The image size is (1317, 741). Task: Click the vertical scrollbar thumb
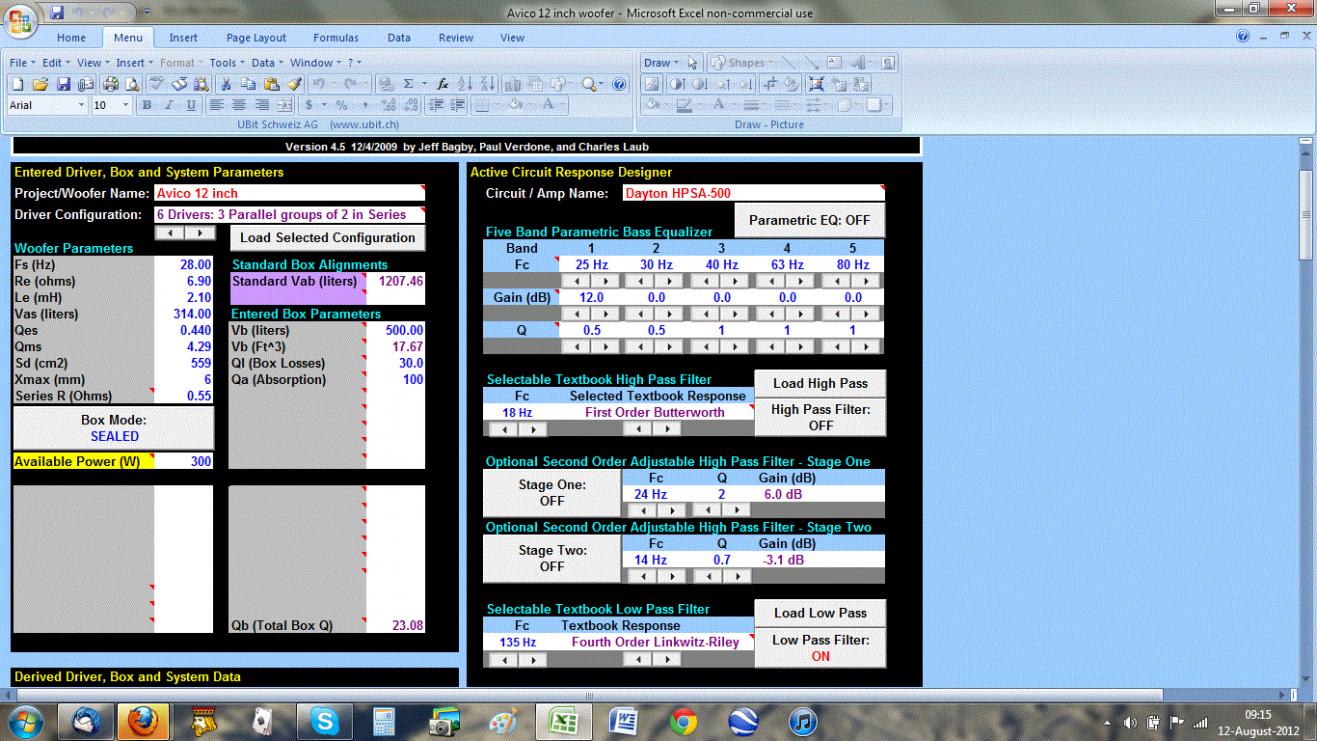coord(1306,215)
